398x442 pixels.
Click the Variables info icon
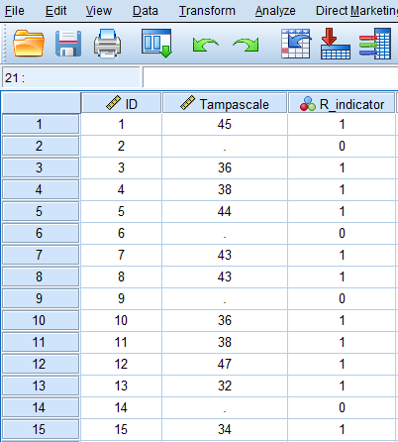375,44
